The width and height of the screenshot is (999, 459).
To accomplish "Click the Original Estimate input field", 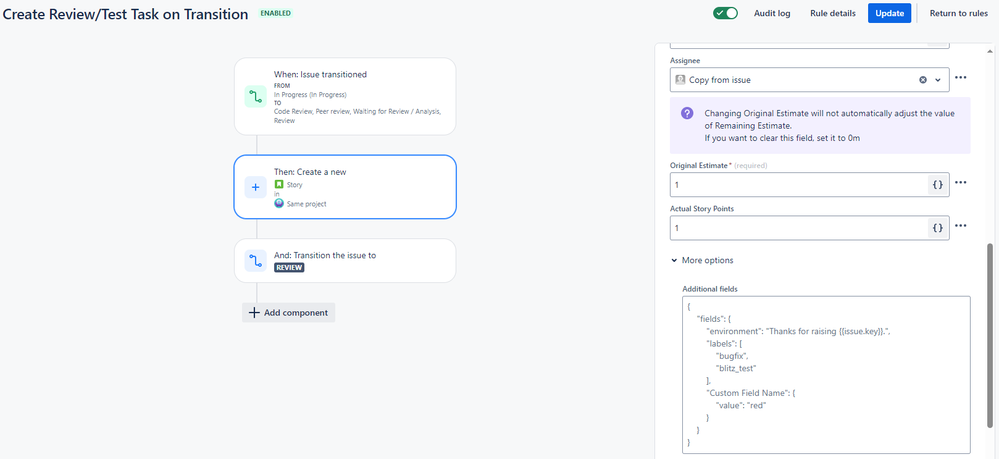I will pos(798,184).
